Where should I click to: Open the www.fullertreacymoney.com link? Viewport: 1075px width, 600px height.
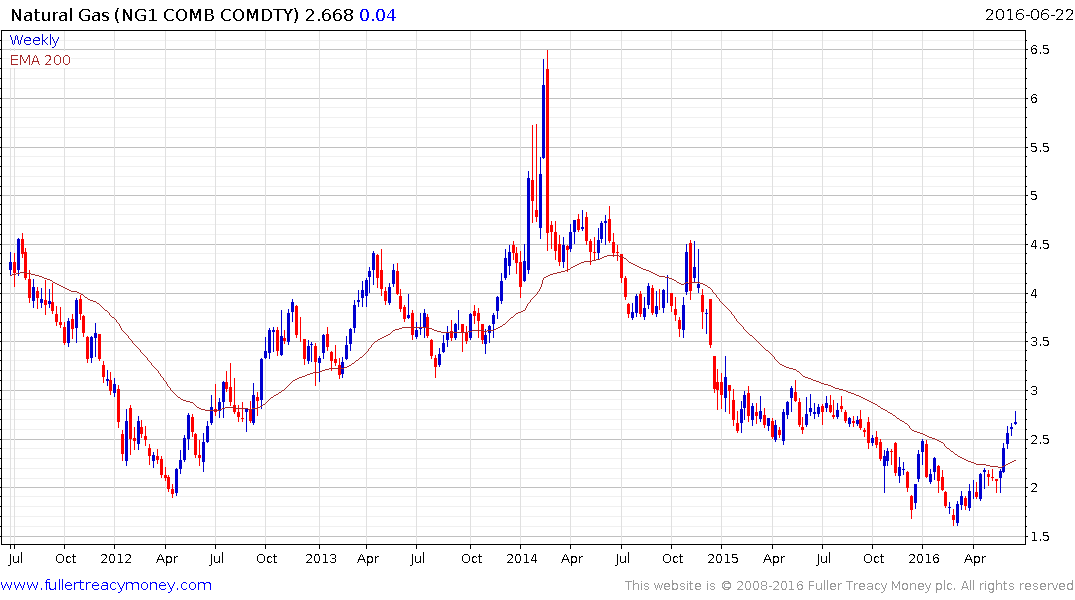106,585
